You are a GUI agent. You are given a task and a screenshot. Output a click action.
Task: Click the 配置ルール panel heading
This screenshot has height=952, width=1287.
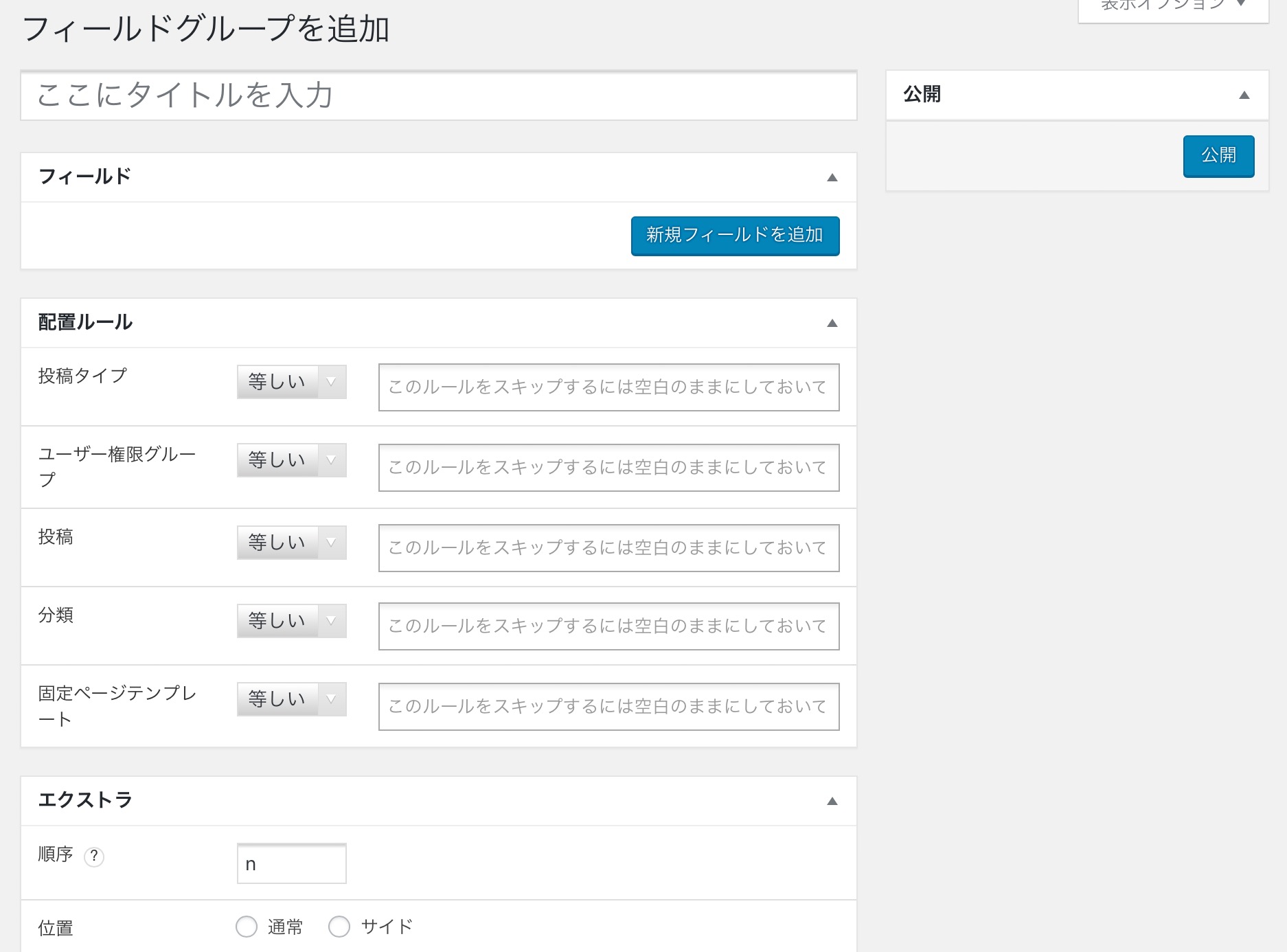(86, 322)
